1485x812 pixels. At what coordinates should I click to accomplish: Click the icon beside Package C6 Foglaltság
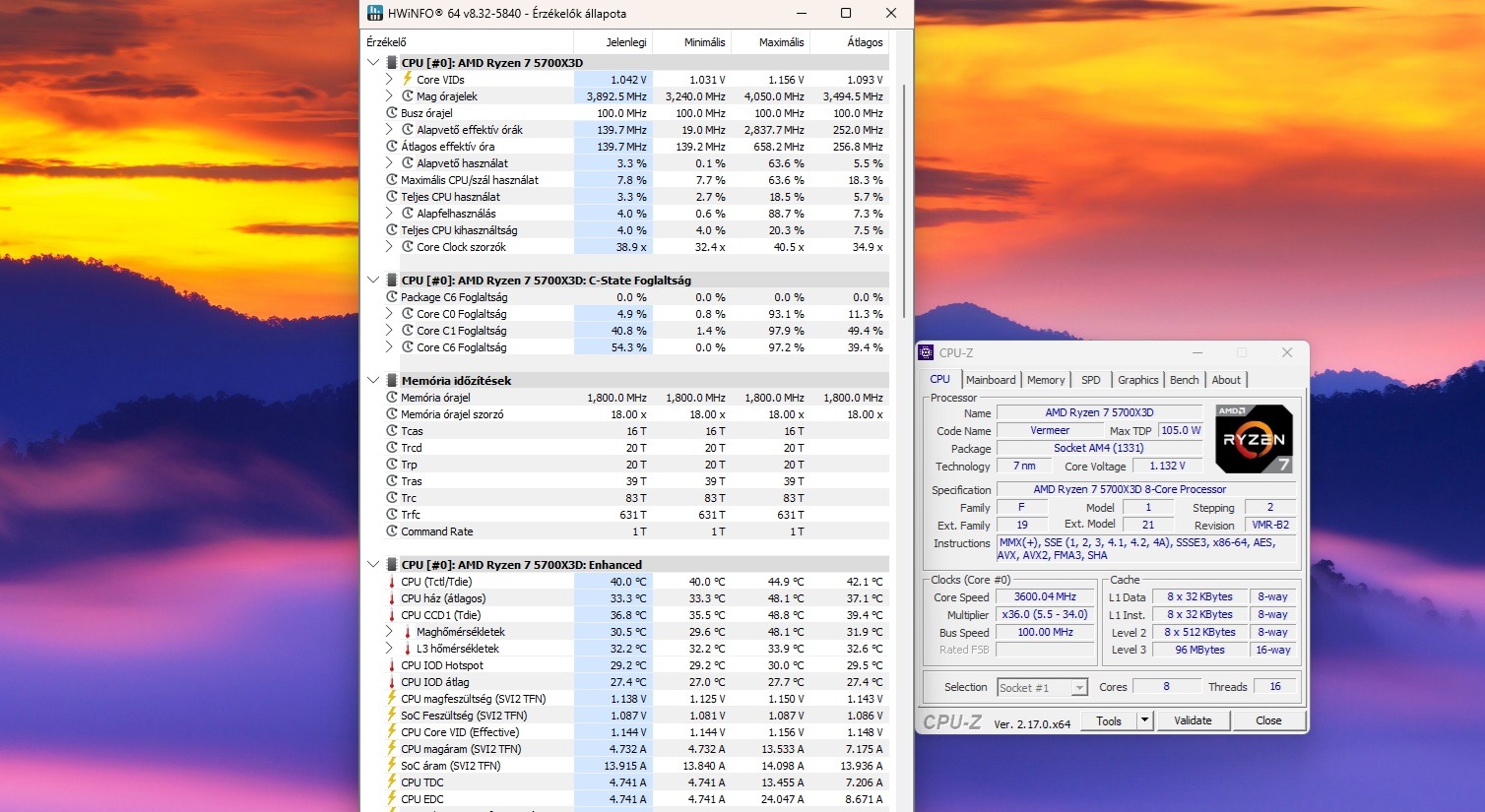click(x=392, y=297)
